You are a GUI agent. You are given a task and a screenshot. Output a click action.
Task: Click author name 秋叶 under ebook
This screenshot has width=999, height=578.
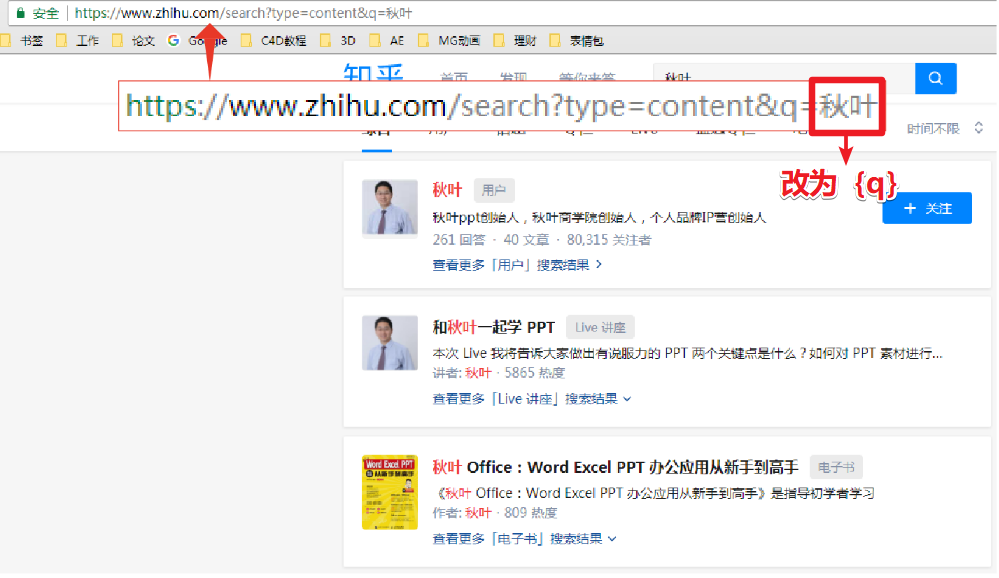[478, 513]
